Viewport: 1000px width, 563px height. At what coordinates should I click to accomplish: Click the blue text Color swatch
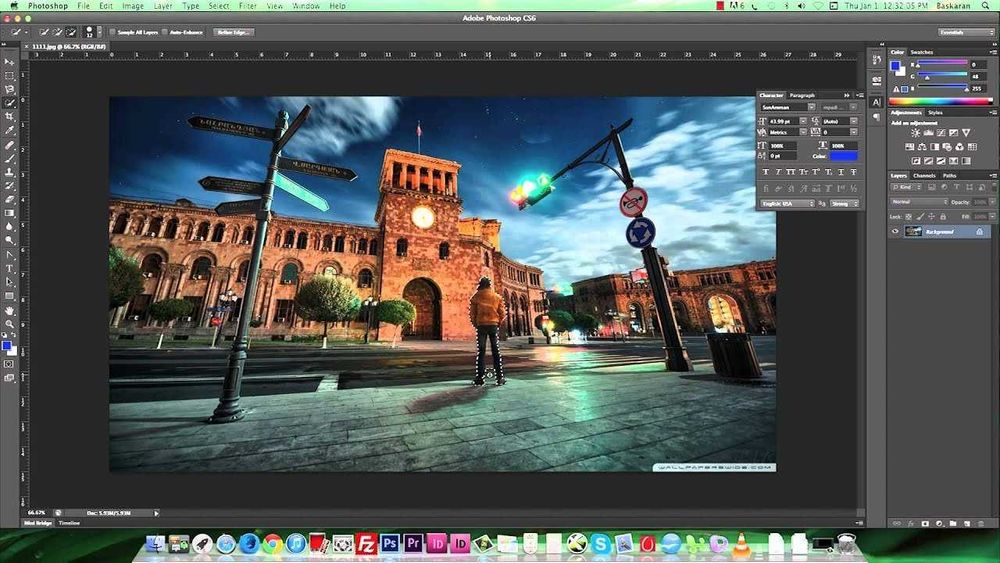(843, 157)
